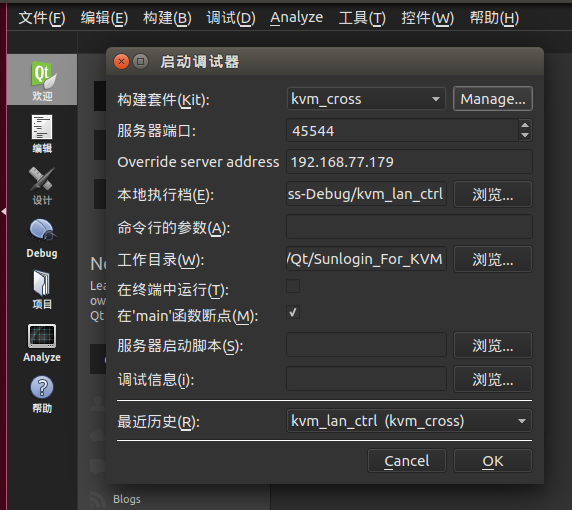Open the Qt Welcome (欢迎) mode
This screenshot has width=572, height=510.
[42, 80]
